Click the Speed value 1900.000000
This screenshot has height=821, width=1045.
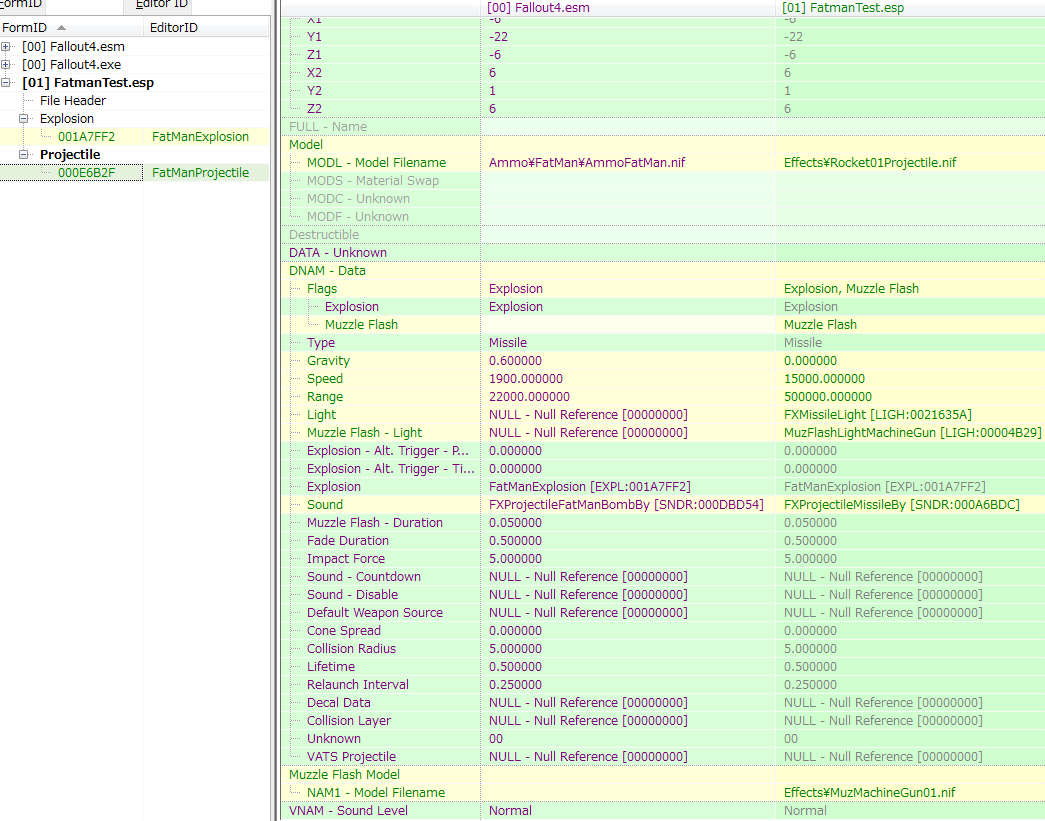[x=526, y=379]
